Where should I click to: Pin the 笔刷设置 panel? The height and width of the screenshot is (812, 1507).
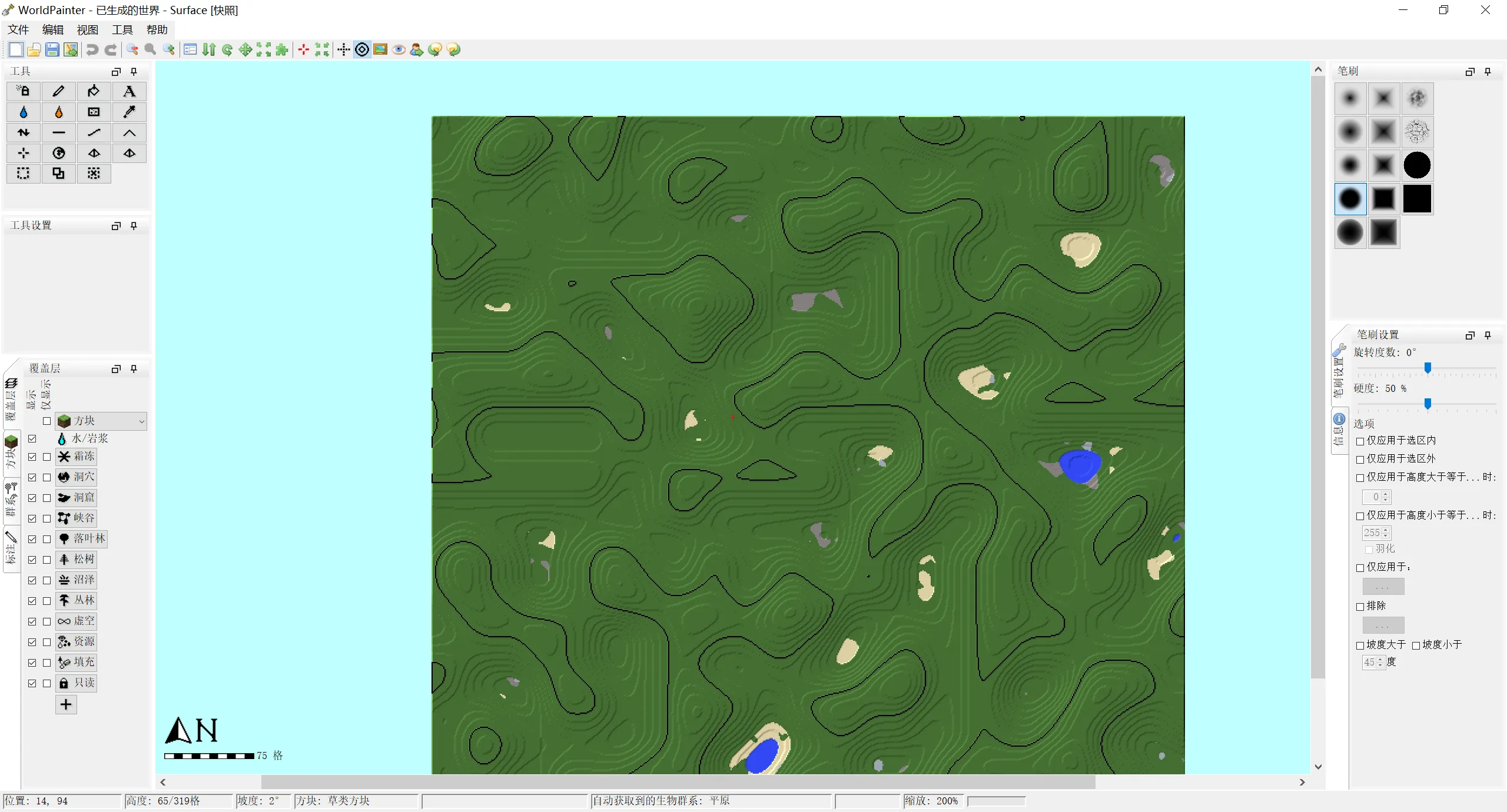click(1488, 335)
